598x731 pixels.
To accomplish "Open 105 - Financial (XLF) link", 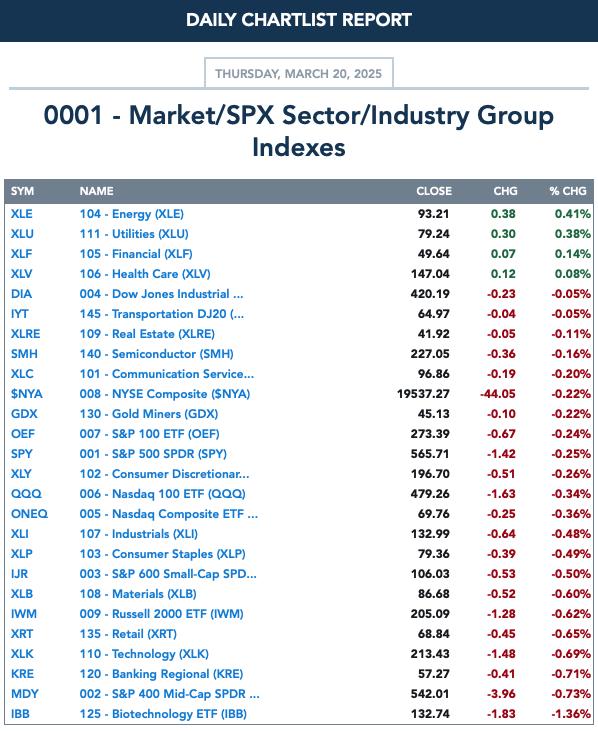I will click(x=136, y=254).
